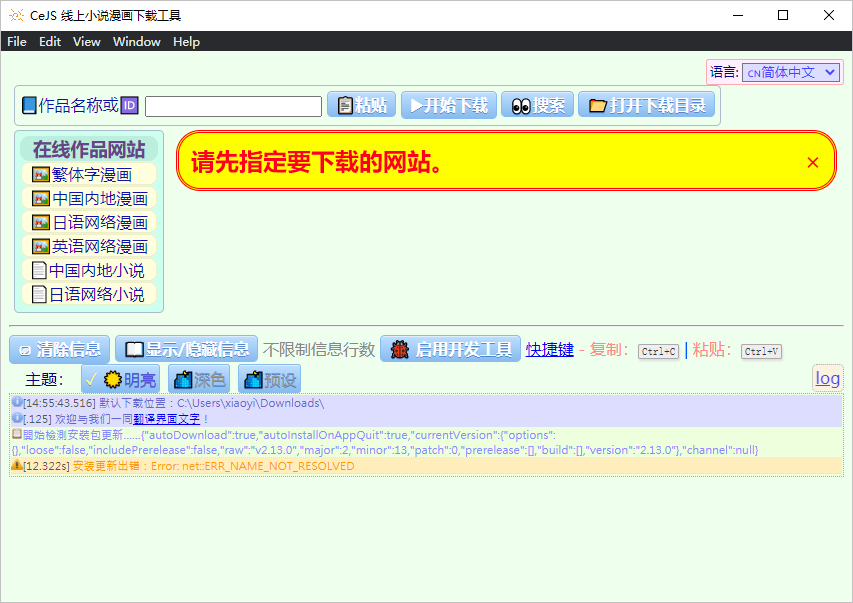Expand the 日语网络漫画 site category
Image resolution: width=853 pixels, height=603 pixels.
(89, 223)
